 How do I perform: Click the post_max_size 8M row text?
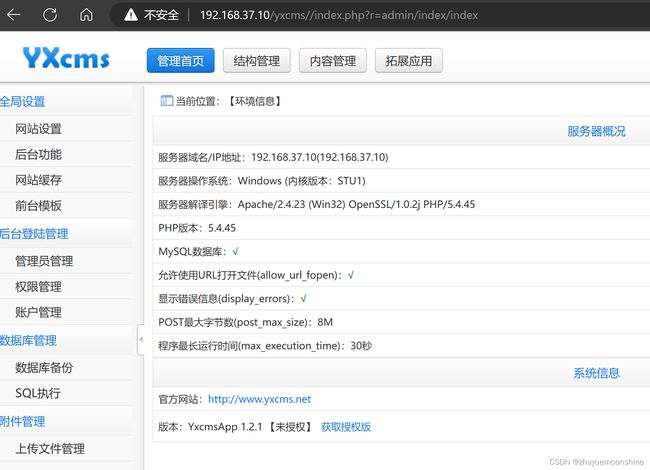[x=245, y=322]
